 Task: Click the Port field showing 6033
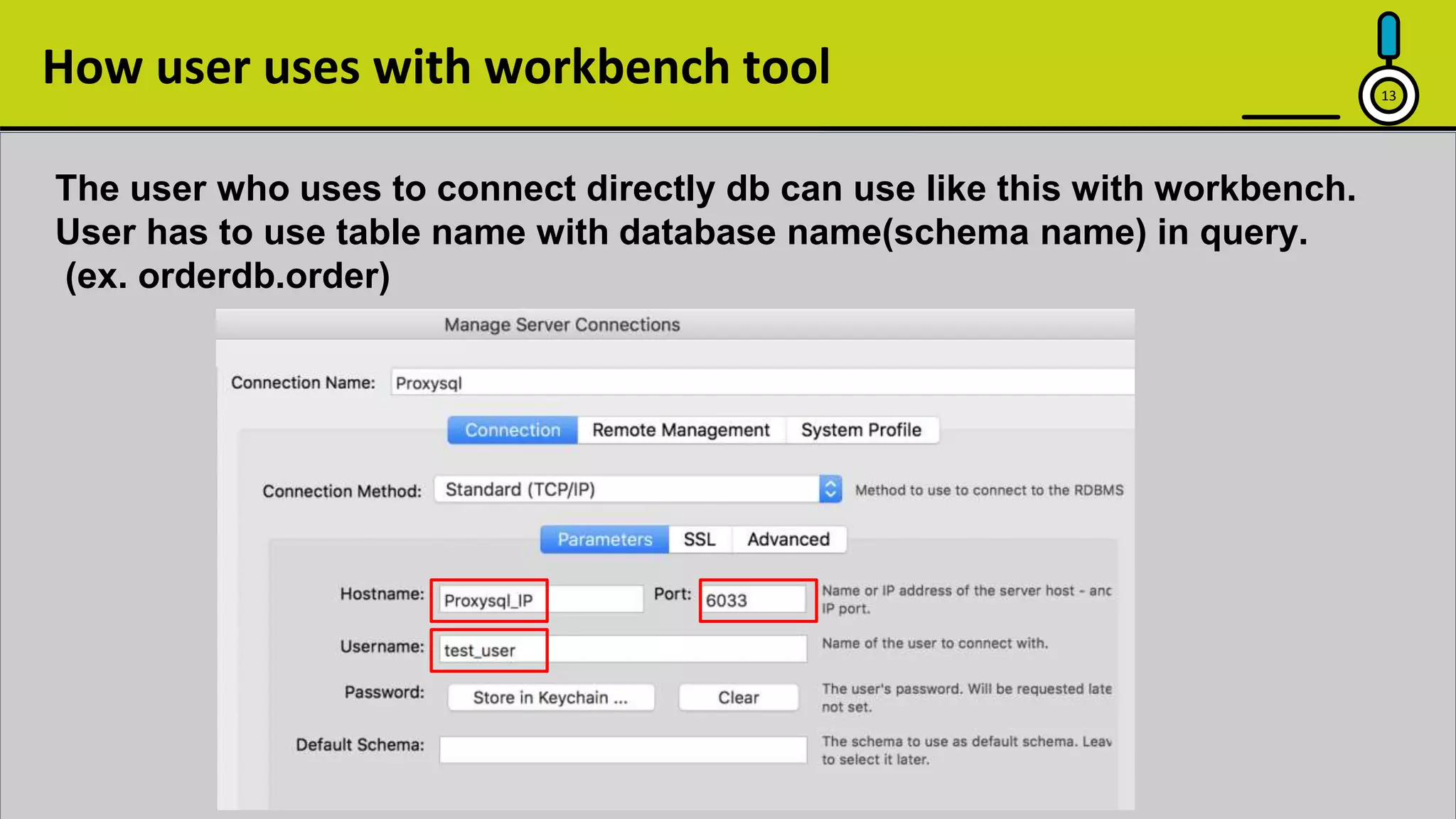click(755, 599)
